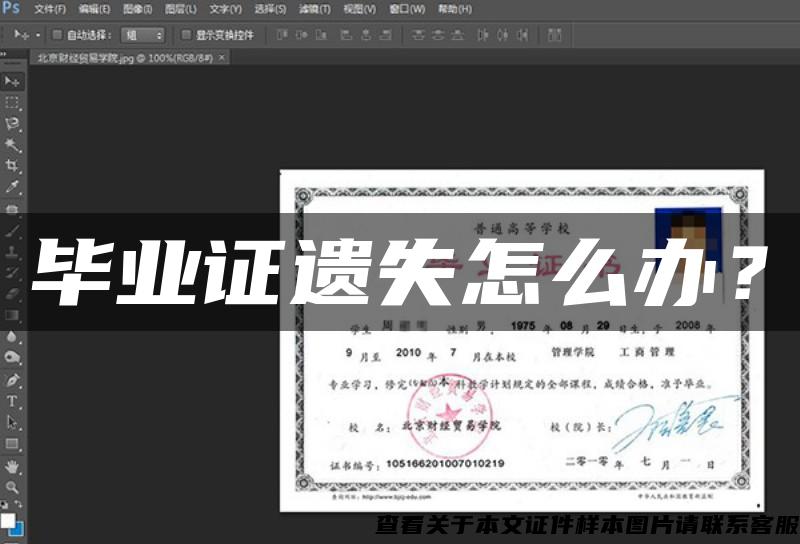Click the blue signature on the certificate
This screenshot has height=544, width=800.
pyautogui.click(x=674, y=423)
